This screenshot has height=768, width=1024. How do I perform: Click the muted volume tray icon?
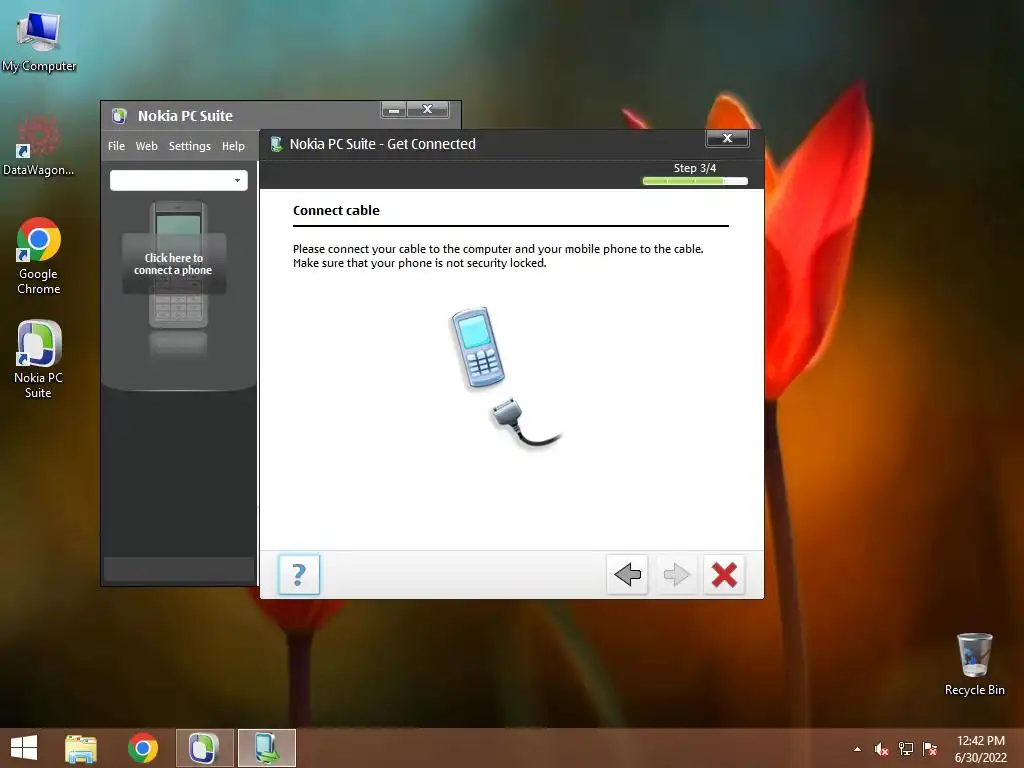tap(881, 749)
